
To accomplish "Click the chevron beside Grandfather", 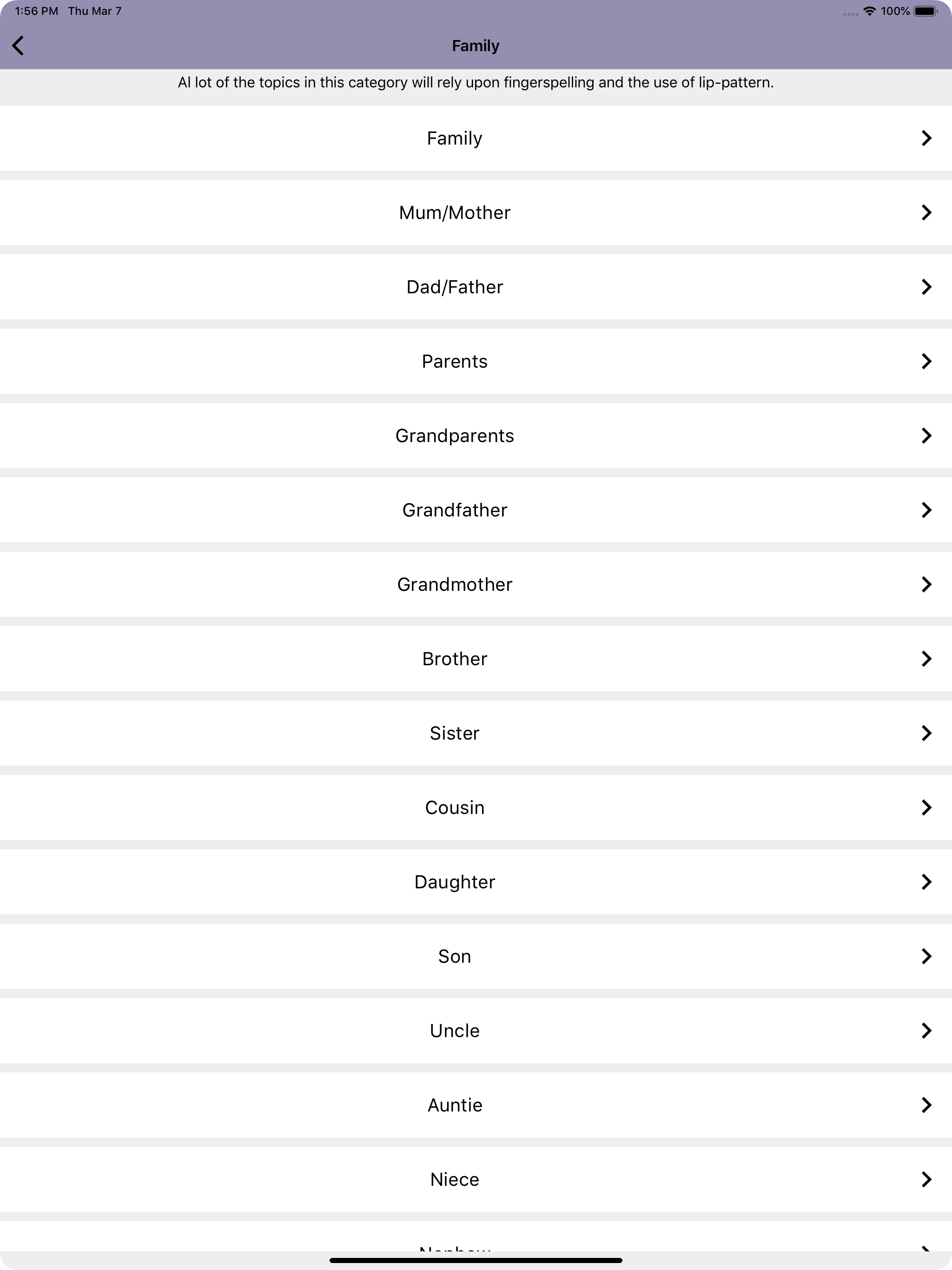I will pyautogui.click(x=926, y=510).
